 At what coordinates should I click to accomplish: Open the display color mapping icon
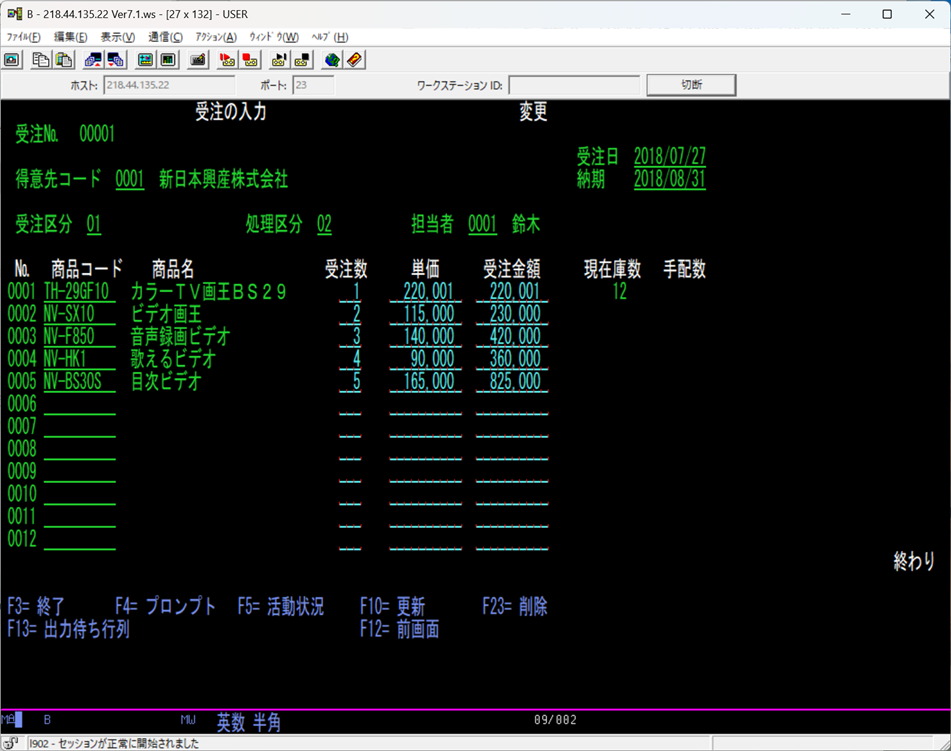[145, 59]
